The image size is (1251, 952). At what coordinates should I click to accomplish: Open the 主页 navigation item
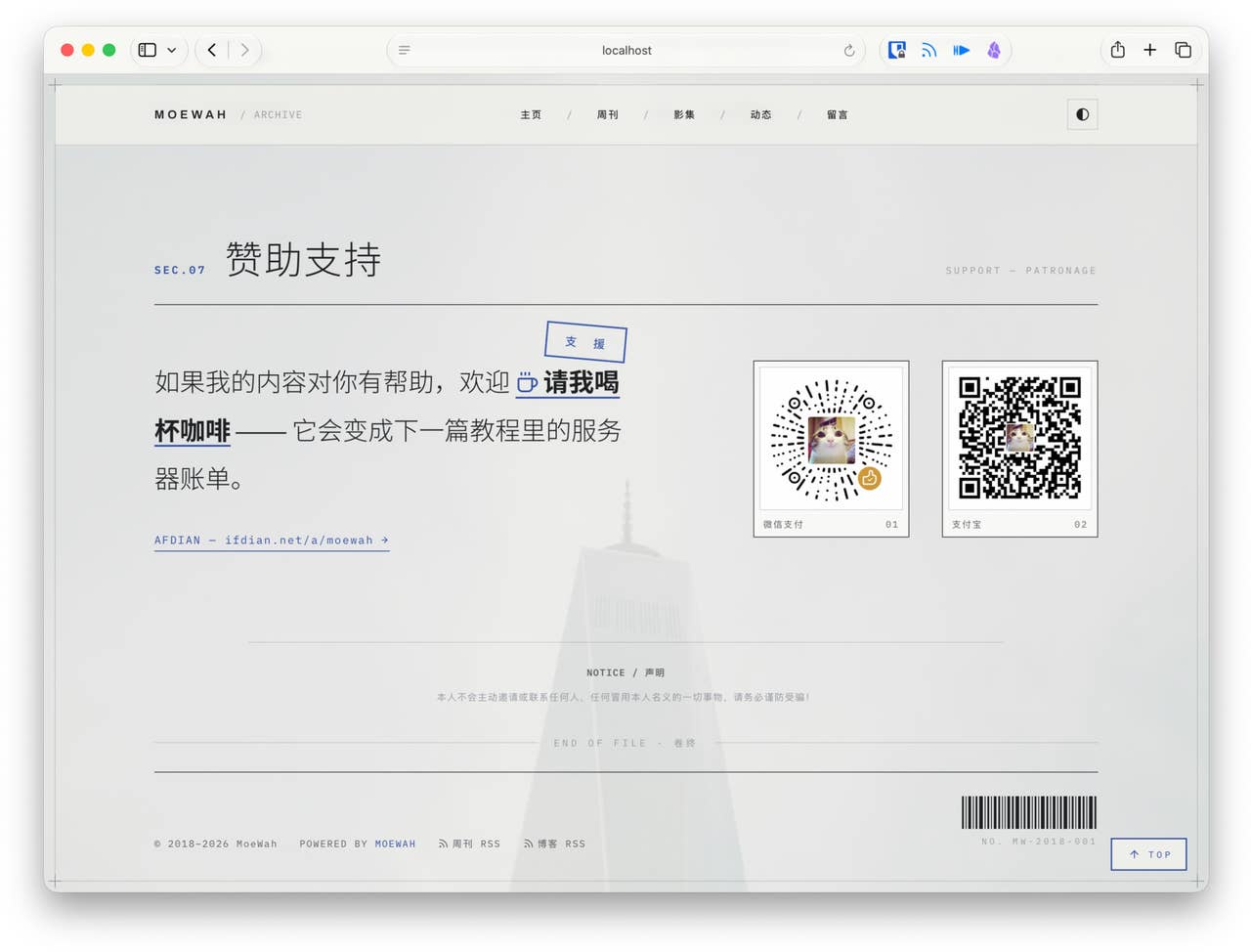tap(531, 114)
